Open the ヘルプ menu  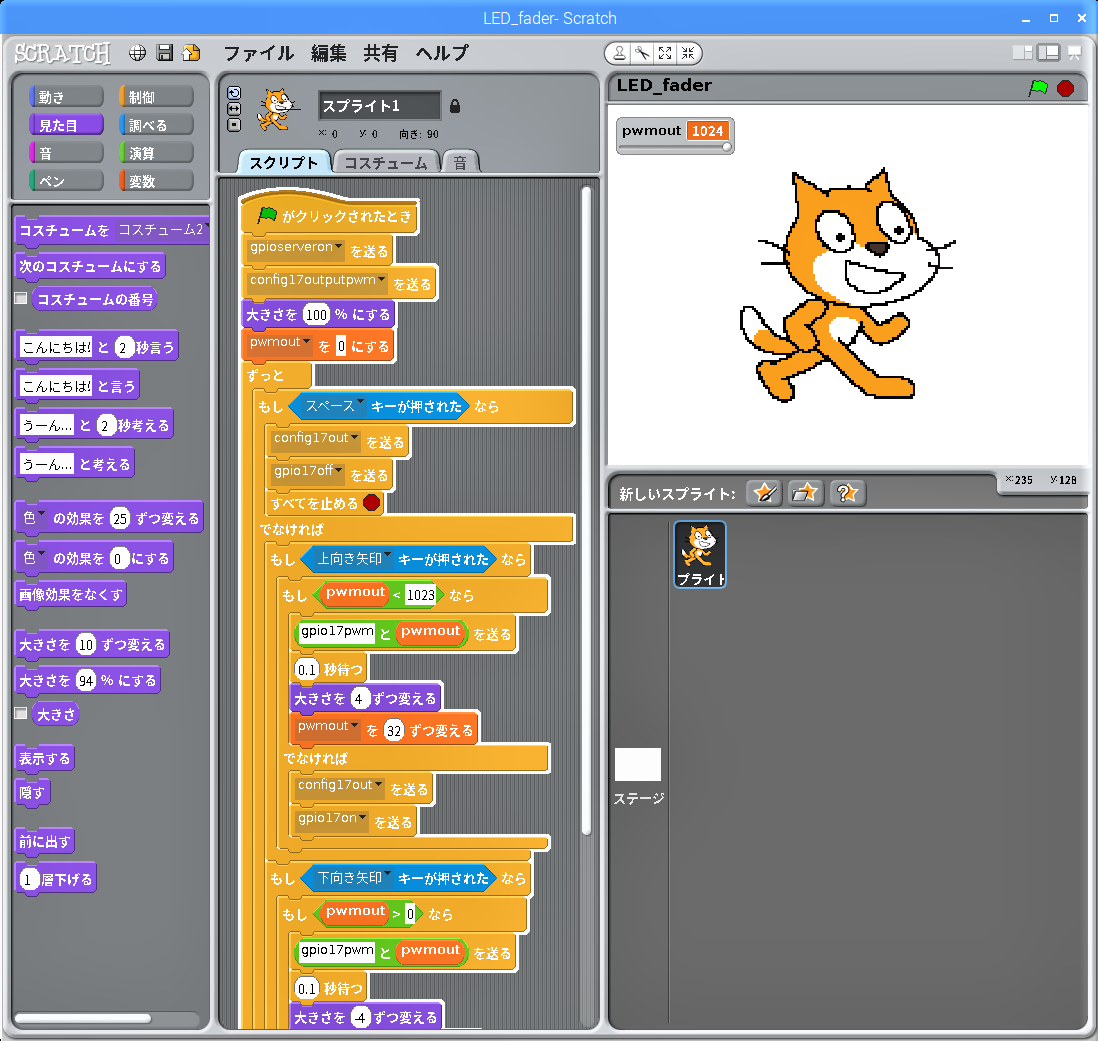[x=442, y=53]
